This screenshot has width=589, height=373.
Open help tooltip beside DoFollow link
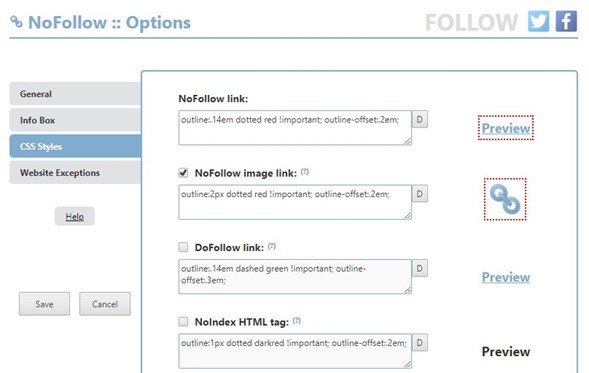[x=272, y=246]
